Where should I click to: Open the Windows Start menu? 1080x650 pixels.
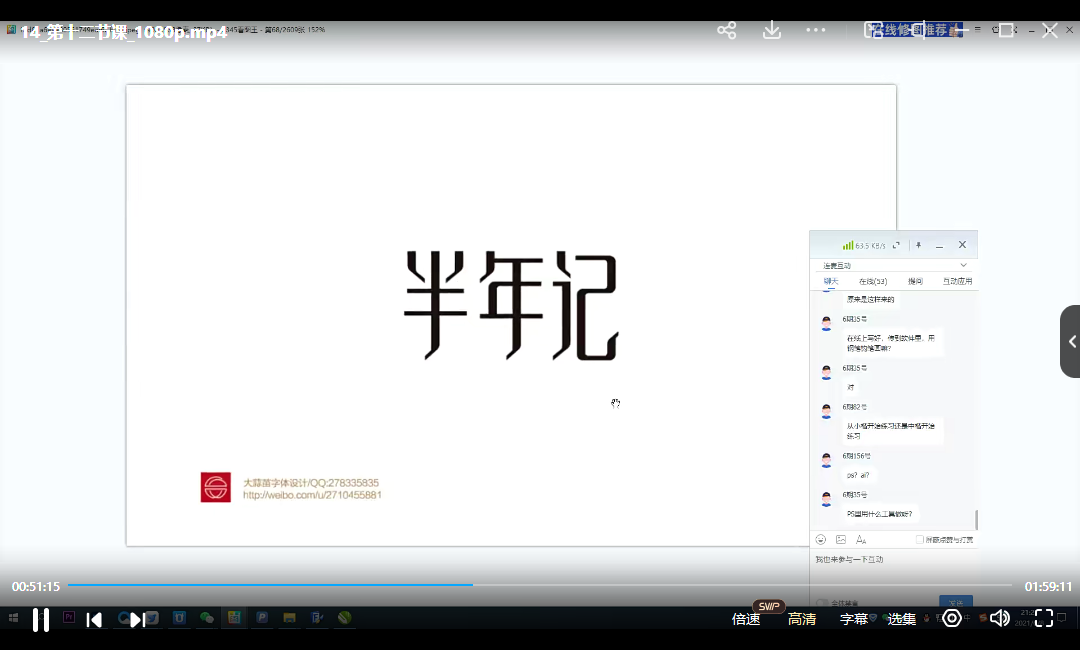point(13,618)
